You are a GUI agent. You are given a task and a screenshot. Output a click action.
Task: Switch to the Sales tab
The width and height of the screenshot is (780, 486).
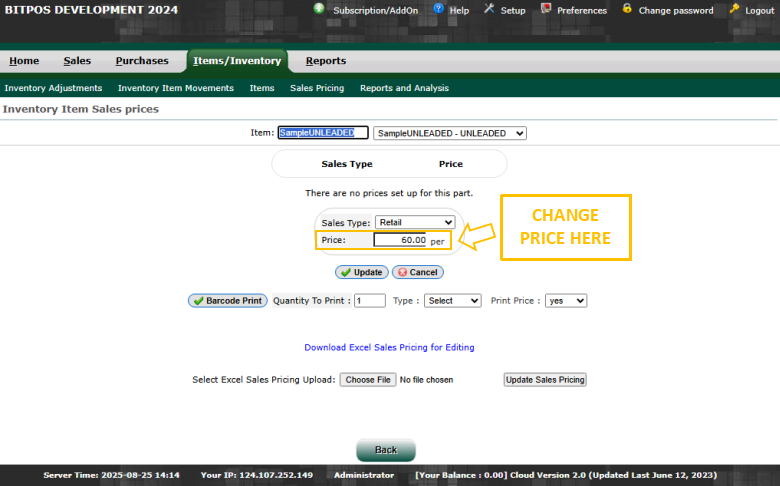click(x=77, y=61)
